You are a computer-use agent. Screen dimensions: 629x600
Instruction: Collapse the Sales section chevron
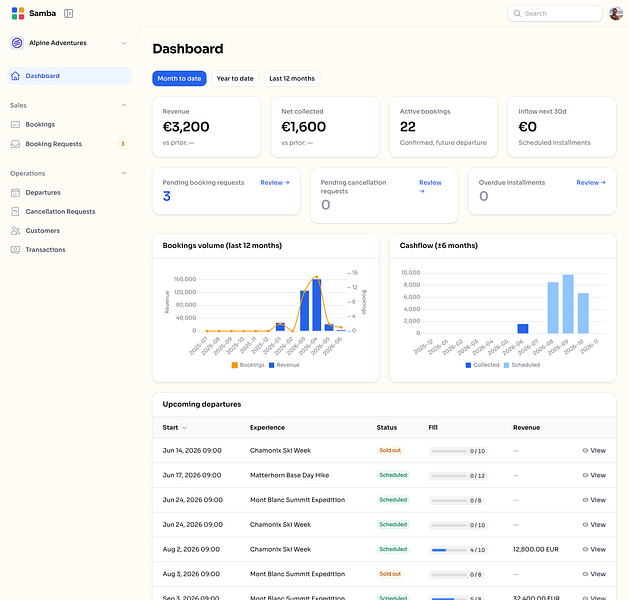124,105
